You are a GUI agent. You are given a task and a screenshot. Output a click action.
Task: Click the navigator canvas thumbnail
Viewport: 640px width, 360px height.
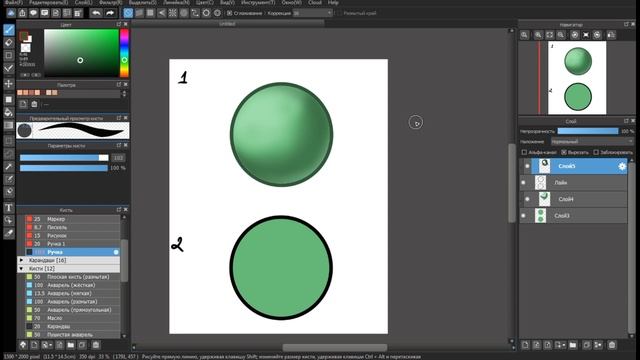pos(577,78)
